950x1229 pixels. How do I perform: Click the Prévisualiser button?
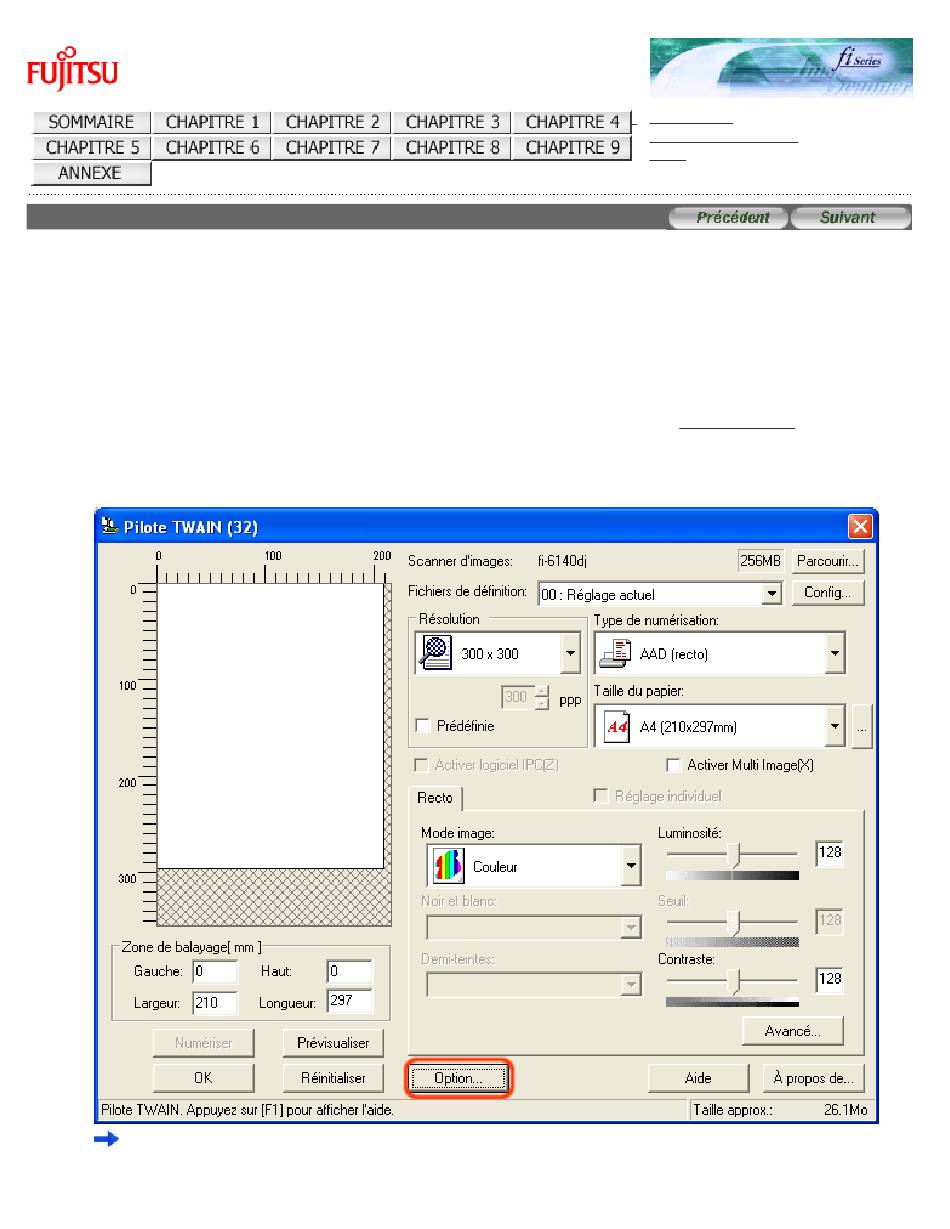pos(333,1043)
